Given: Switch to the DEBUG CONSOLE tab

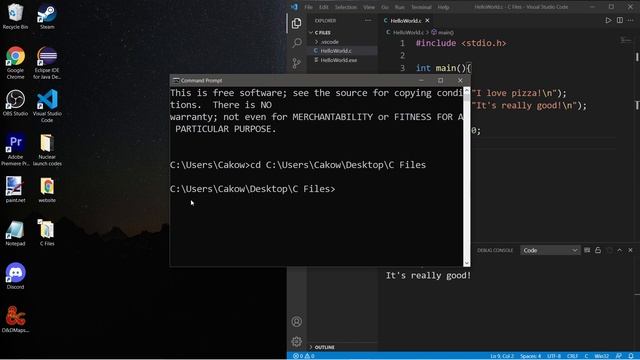Looking at the screenshot, I should pyautogui.click(x=495, y=250).
